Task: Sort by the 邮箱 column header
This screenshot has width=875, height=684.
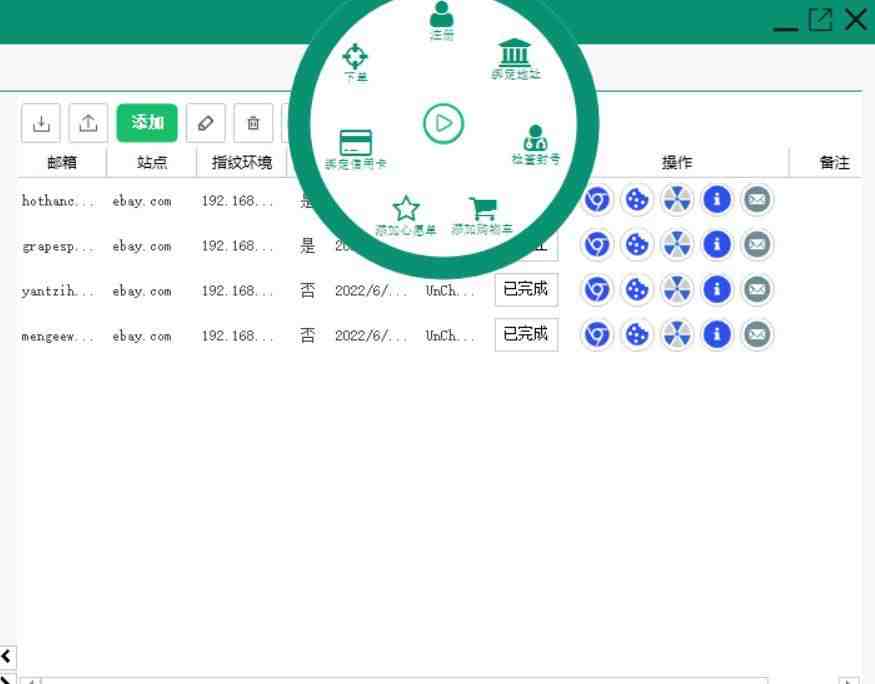Action: pos(61,163)
